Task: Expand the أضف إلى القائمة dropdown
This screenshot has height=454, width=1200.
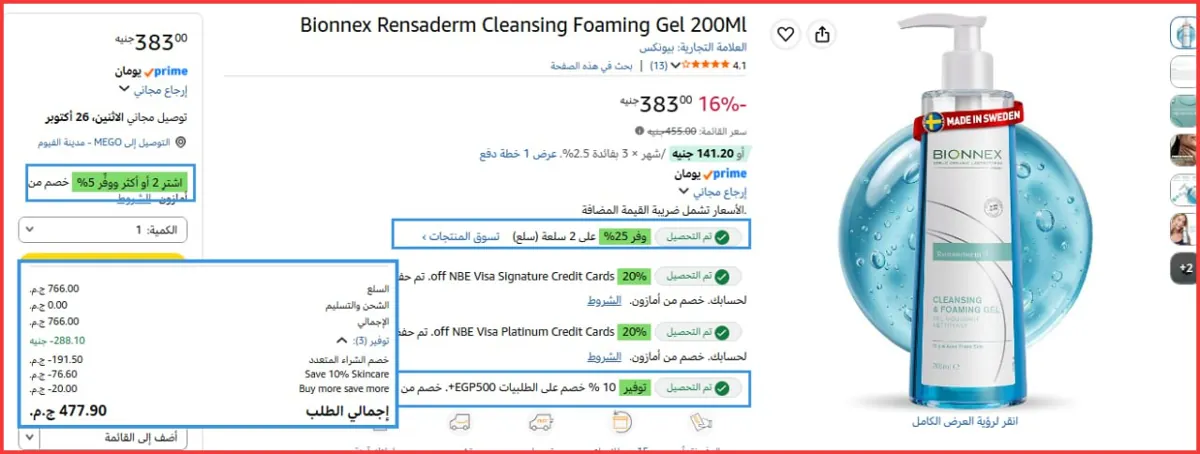Action: 103,438
